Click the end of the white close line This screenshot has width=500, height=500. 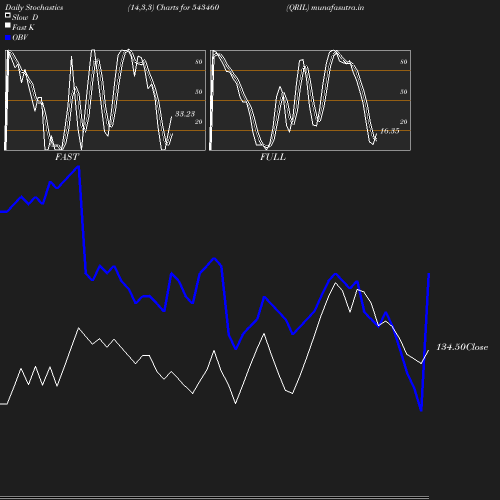pos(428,351)
